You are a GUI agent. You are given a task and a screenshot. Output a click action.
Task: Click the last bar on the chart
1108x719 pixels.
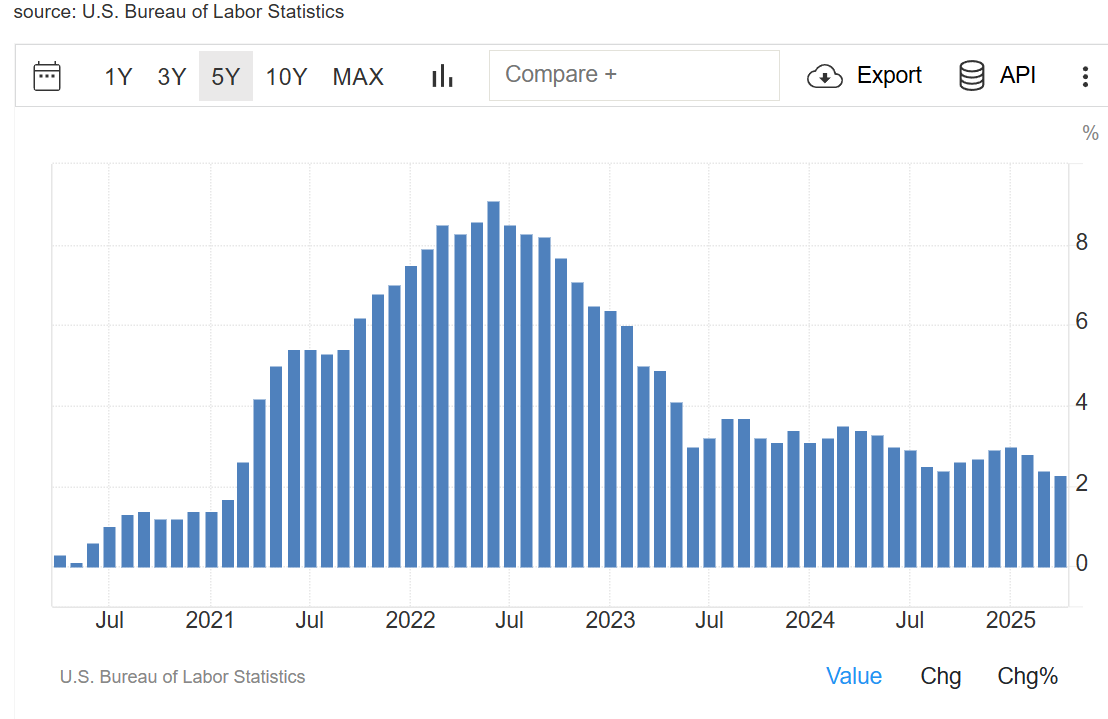1061,522
